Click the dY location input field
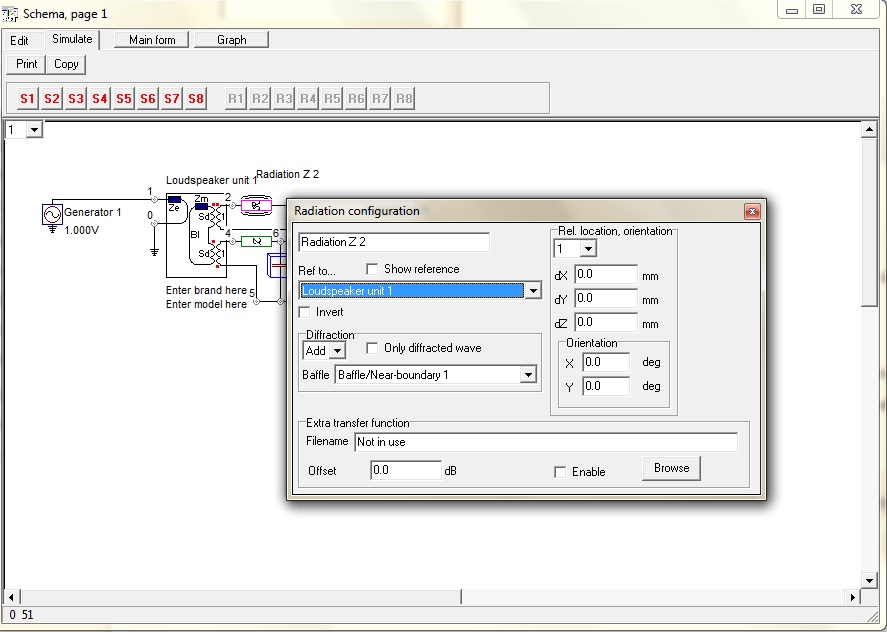Image resolution: width=887 pixels, height=632 pixels. click(606, 298)
